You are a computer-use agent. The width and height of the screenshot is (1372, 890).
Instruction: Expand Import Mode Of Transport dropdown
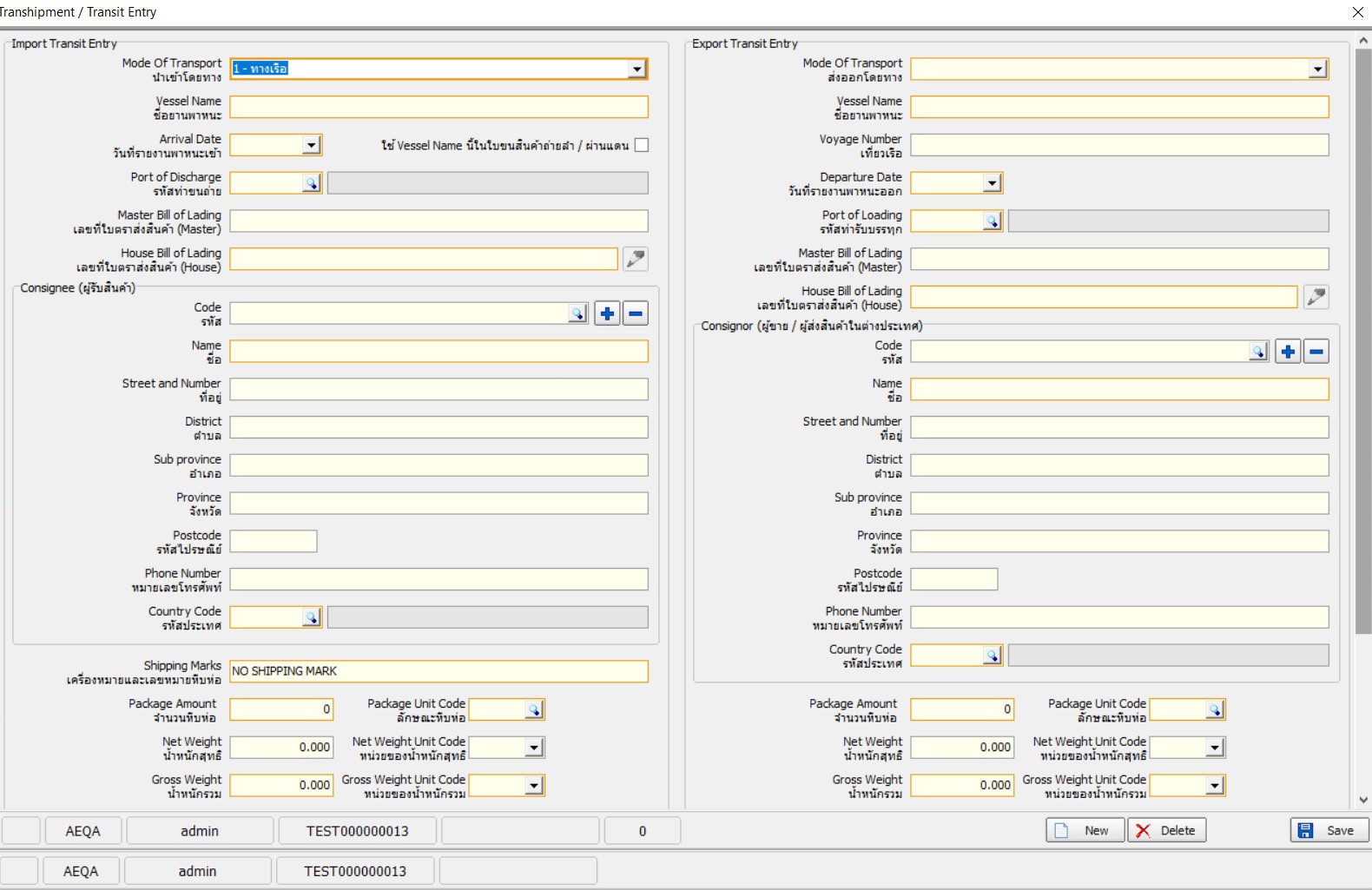coord(637,69)
